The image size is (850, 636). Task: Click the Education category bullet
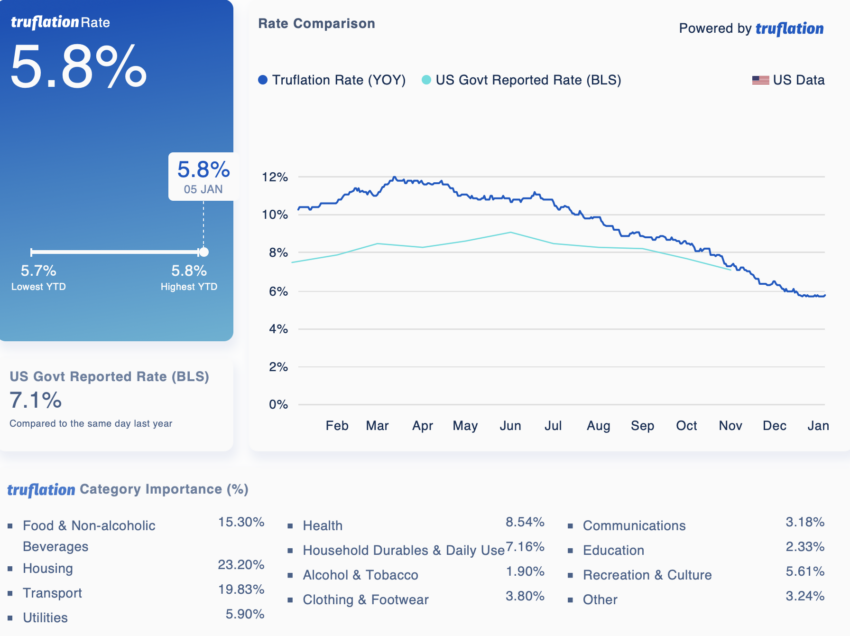[570, 550]
